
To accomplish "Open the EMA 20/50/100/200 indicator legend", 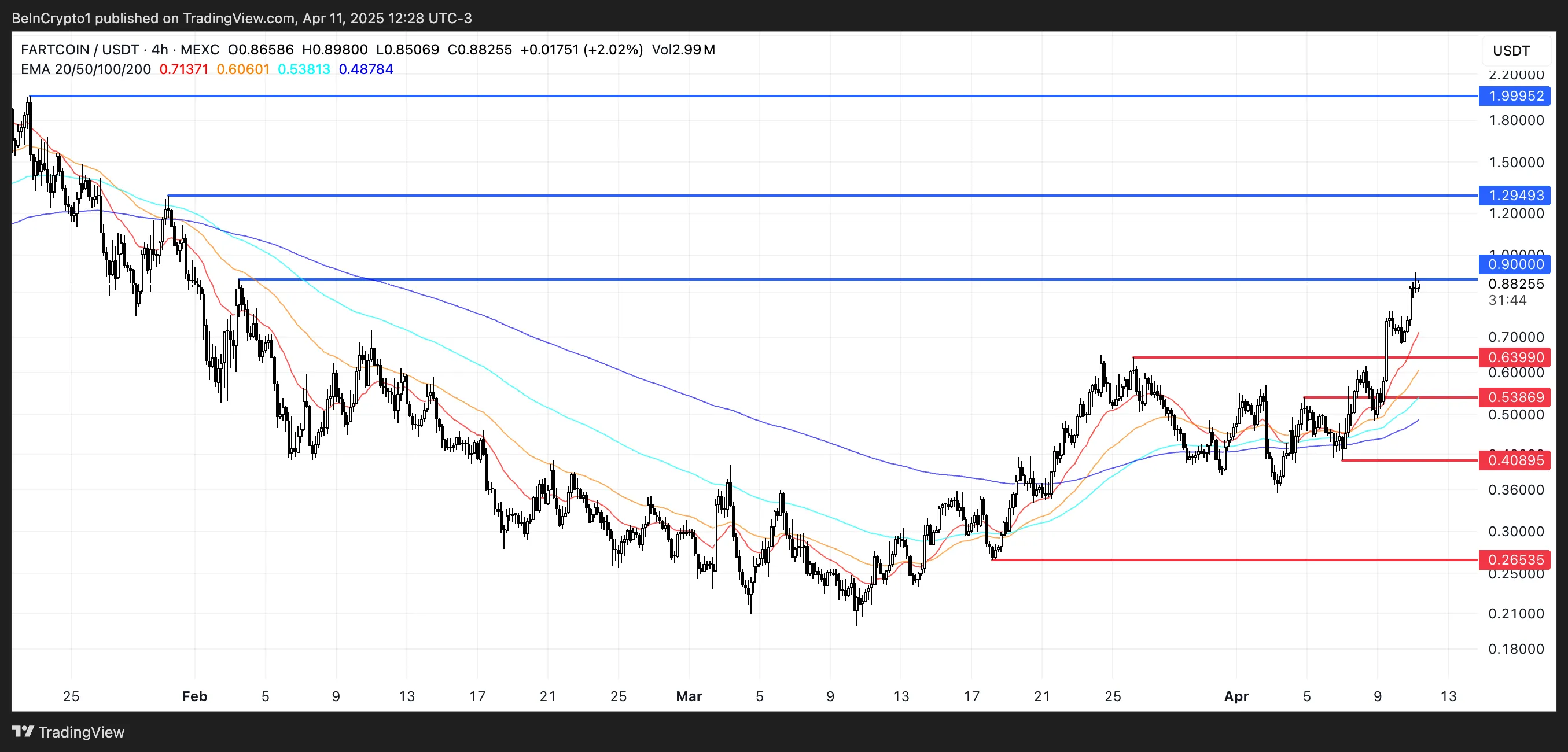I will (85, 69).
